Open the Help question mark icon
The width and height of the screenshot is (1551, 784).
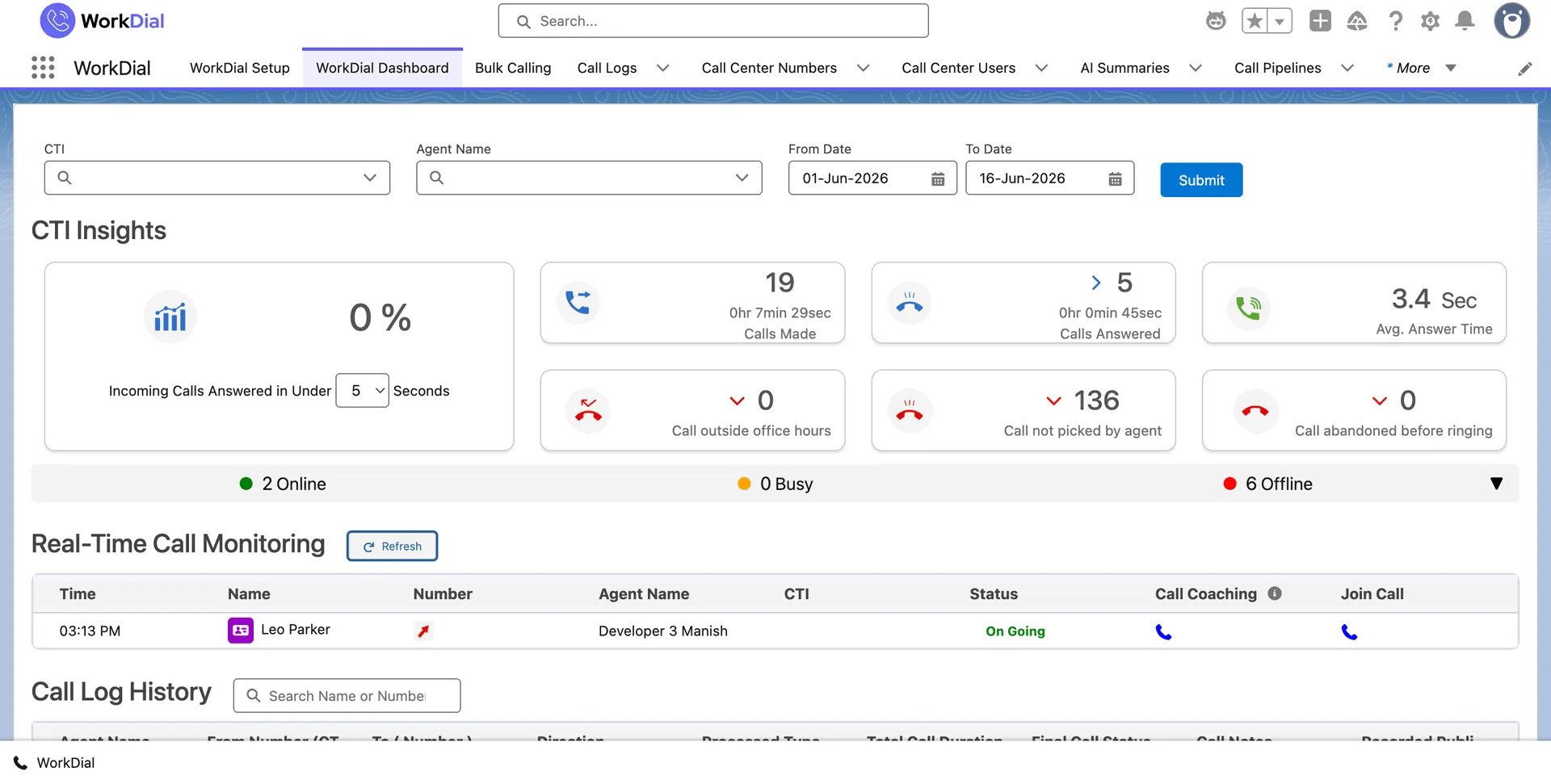click(1395, 21)
